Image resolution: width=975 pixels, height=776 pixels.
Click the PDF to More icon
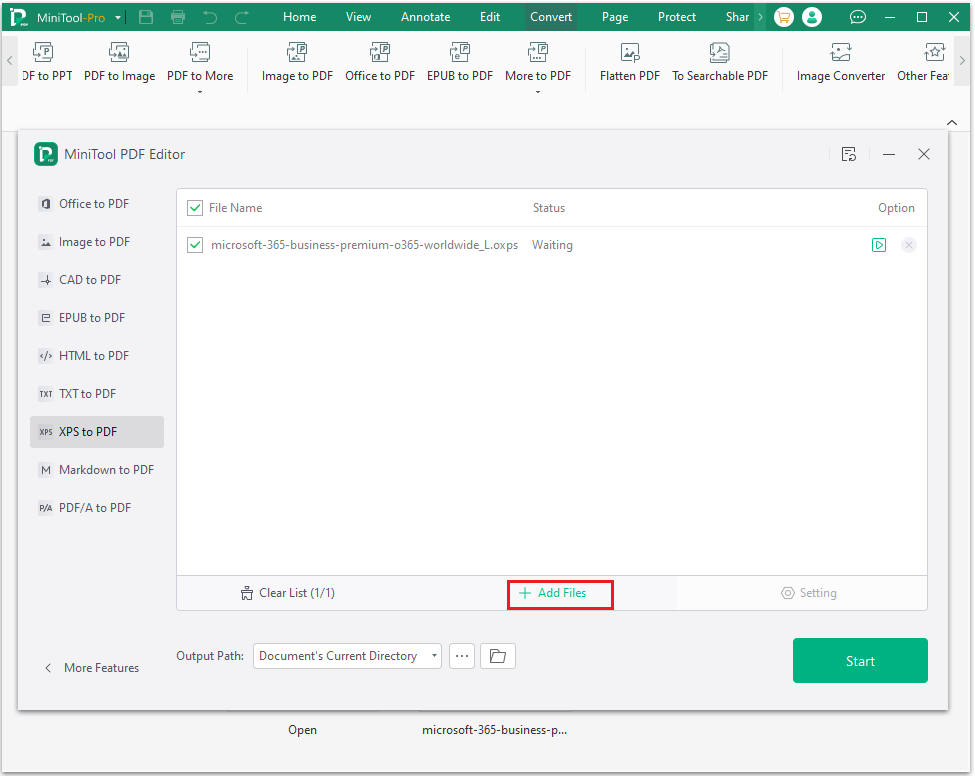[x=200, y=53]
